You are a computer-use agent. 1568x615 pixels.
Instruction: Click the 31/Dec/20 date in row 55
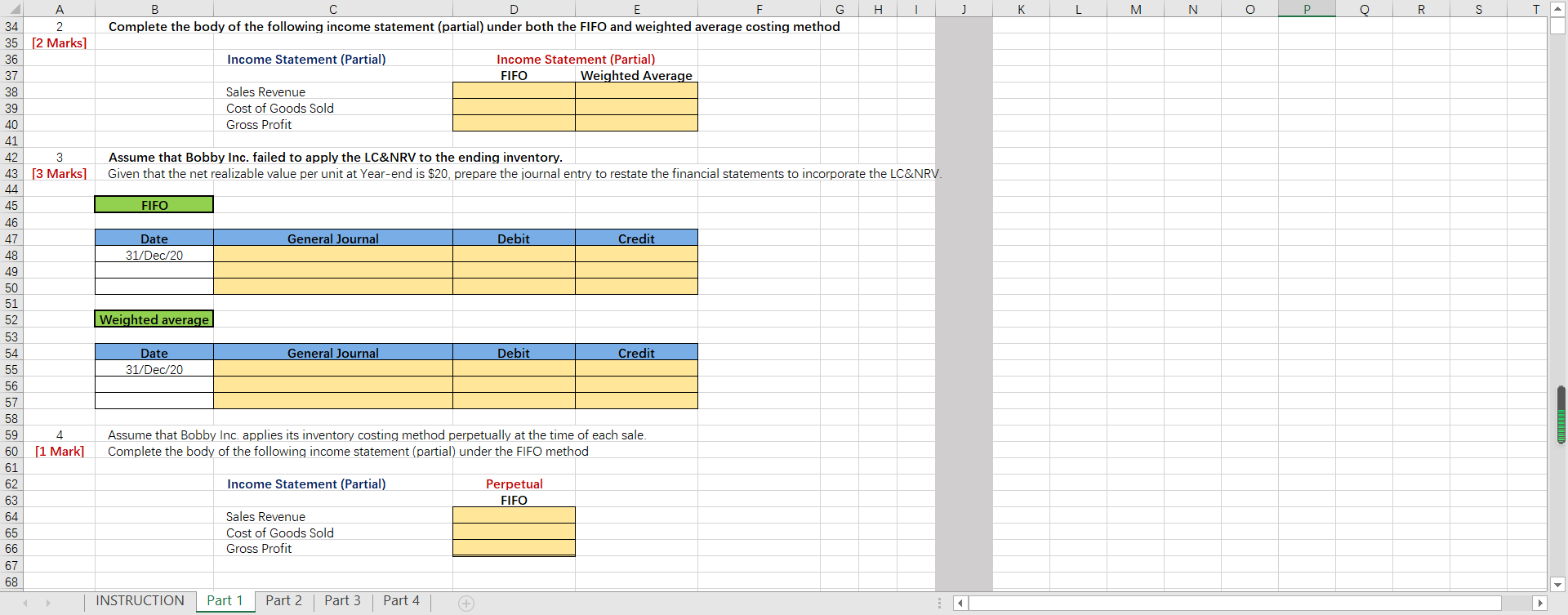[x=154, y=369]
